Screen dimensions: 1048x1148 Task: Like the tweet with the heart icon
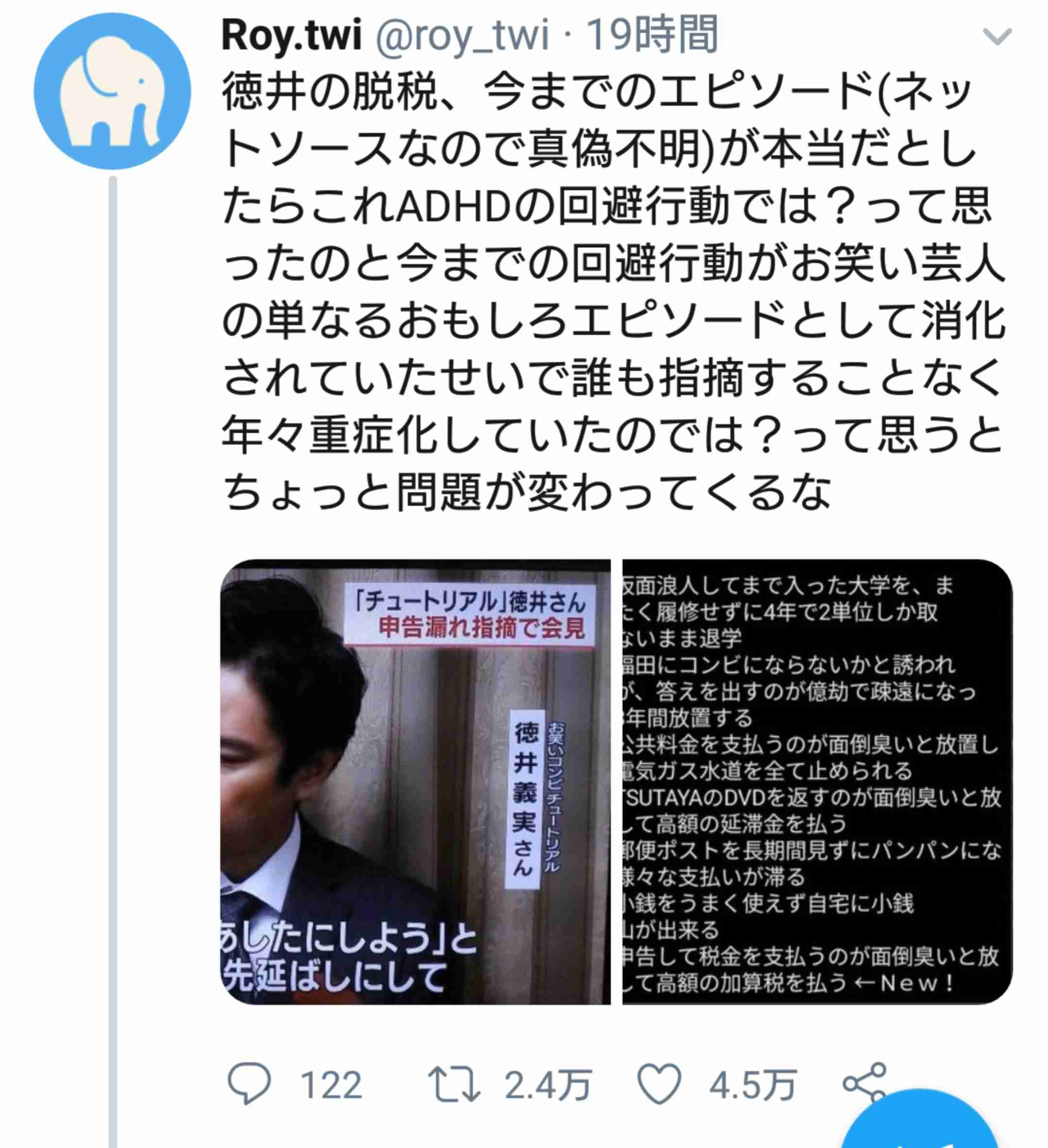tap(659, 1084)
